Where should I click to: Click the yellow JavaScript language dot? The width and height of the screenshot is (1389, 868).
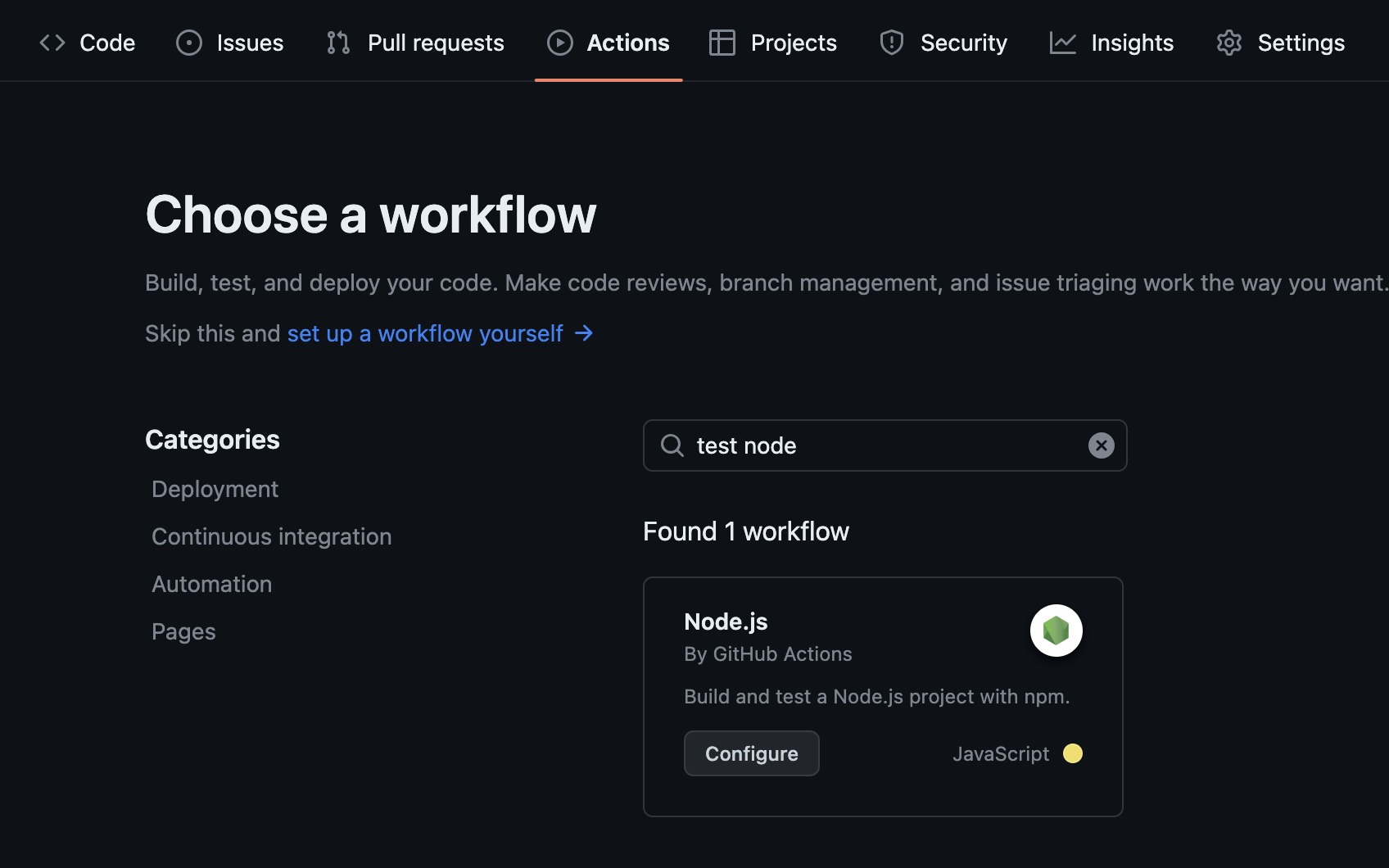[1073, 753]
